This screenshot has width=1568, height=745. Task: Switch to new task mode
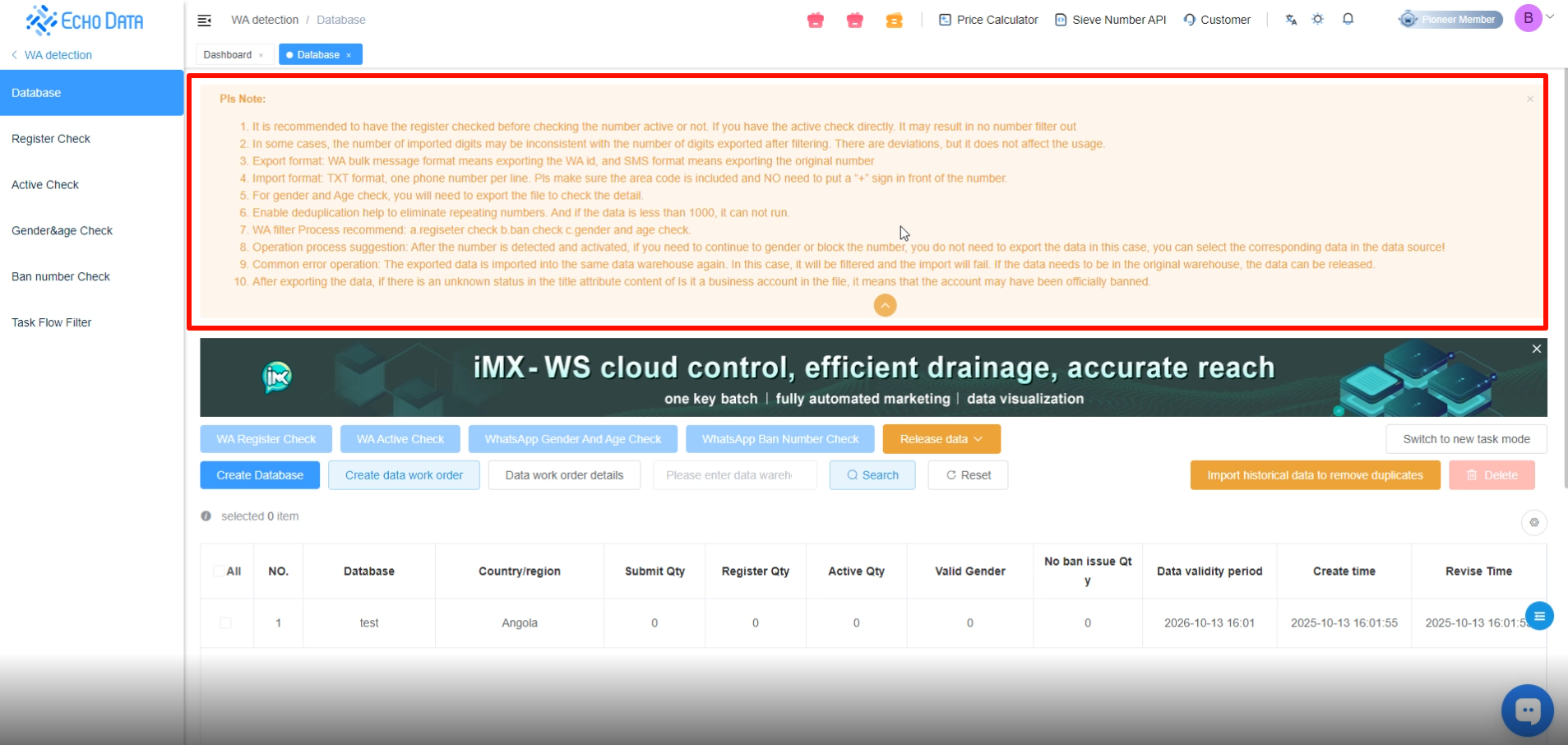point(1465,439)
